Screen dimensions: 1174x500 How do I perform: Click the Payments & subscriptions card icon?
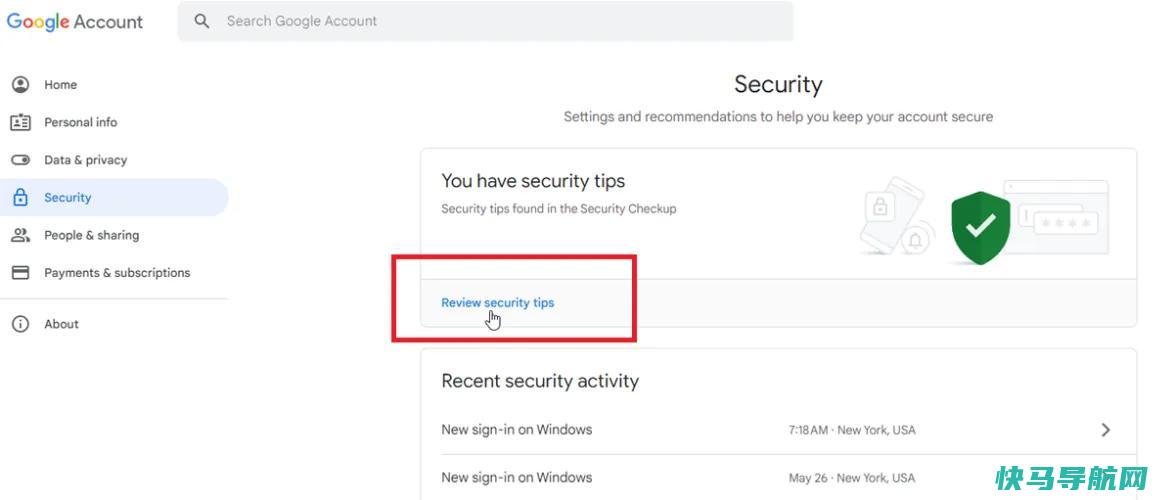(x=20, y=272)
